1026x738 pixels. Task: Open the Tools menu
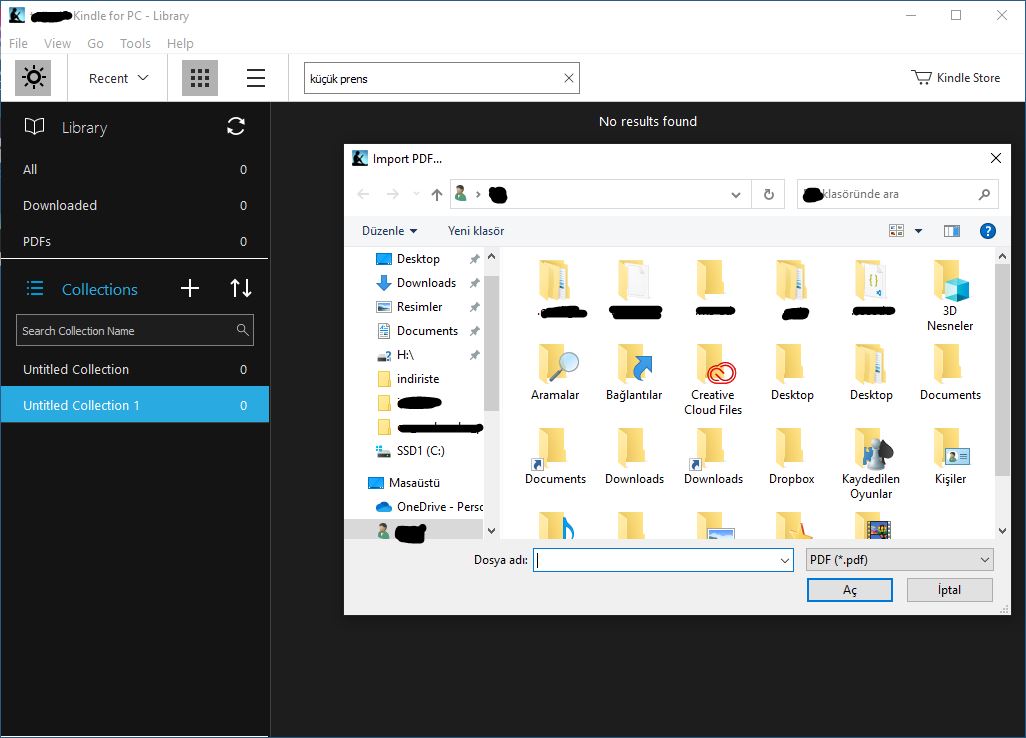135,43
